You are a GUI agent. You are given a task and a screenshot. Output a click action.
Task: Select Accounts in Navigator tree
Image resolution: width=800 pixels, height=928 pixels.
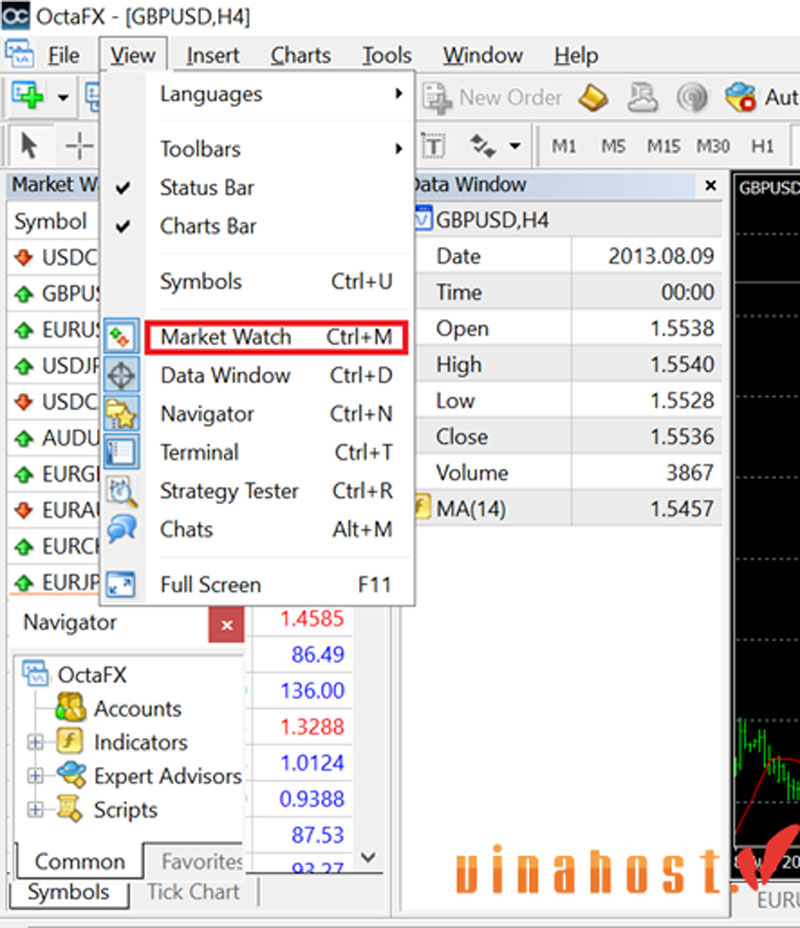[x=137, y=709]
